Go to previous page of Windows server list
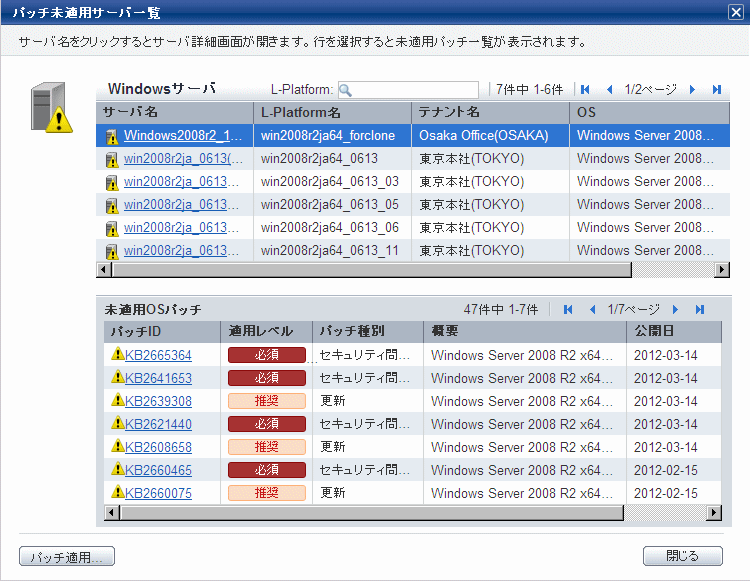 (609, 89)
